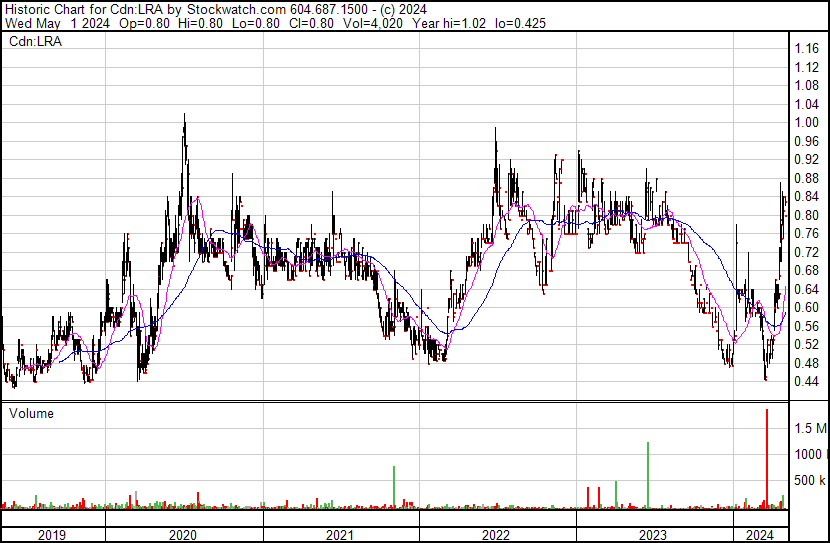
Task: Click the 0.88 price axis label
Action: [807, 178]
